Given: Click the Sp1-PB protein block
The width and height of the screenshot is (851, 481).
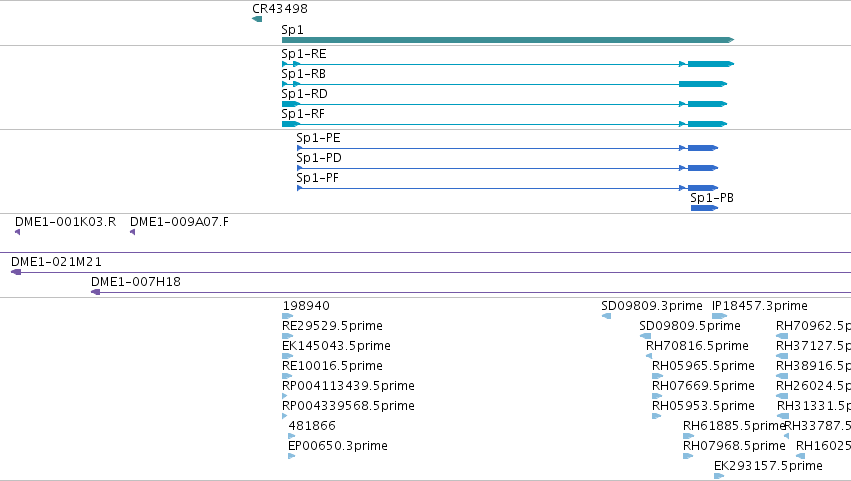Looking at the screenshot, I should (x=704, y=208).
